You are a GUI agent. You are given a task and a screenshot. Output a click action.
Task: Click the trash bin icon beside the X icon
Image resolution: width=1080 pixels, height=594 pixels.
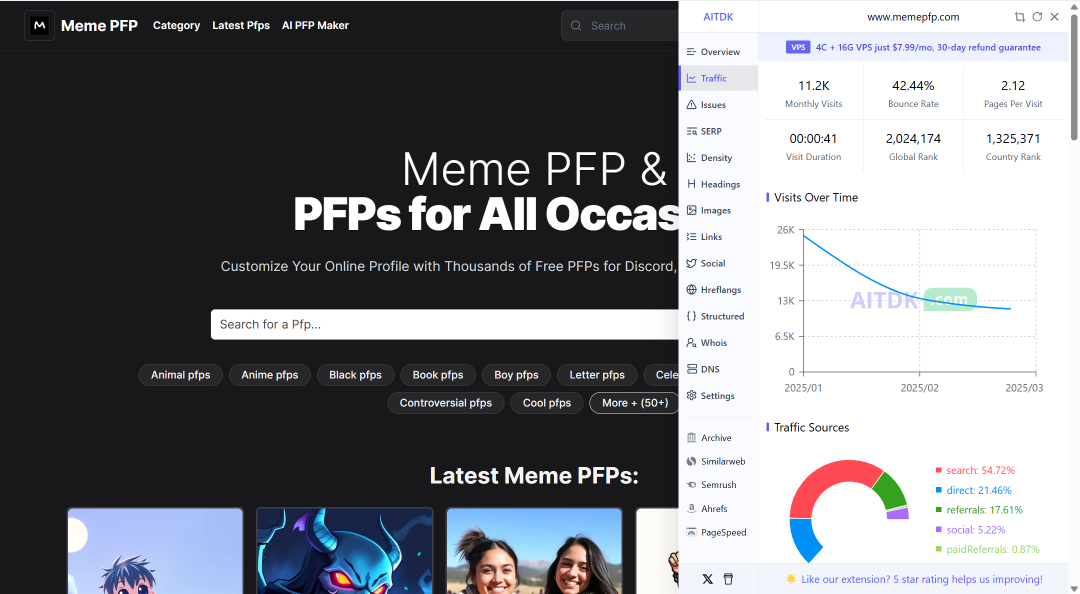[729, 579]
